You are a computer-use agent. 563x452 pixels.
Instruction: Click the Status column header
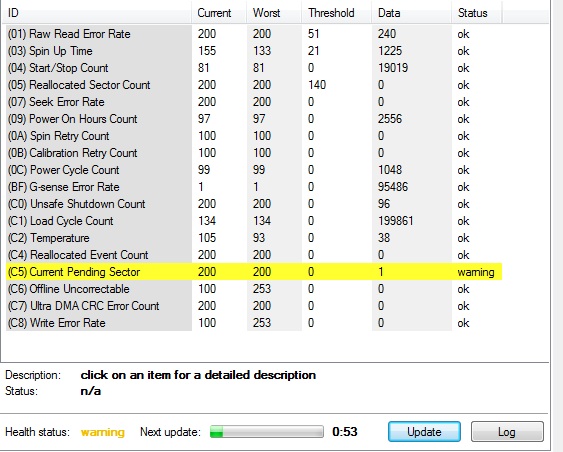(477, 13)
